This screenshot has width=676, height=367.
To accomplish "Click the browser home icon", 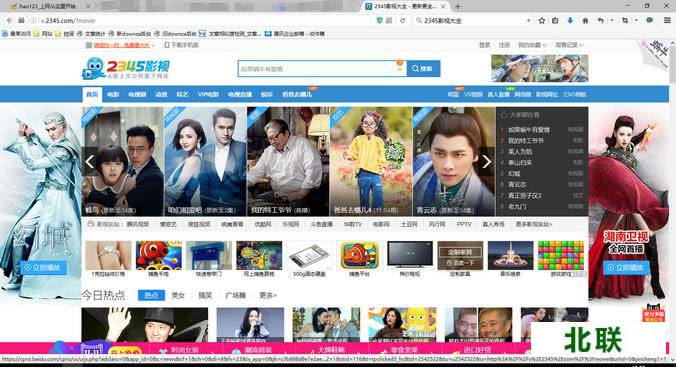I will click(x=585, y=20).
